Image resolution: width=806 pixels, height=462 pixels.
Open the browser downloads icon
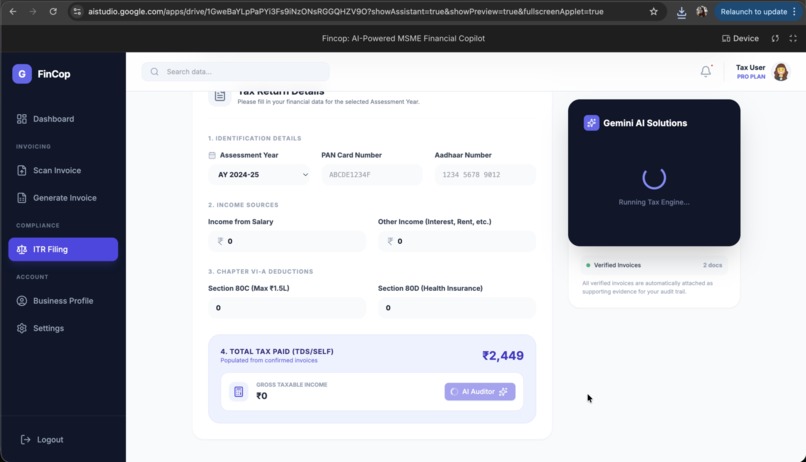[681, 12]
